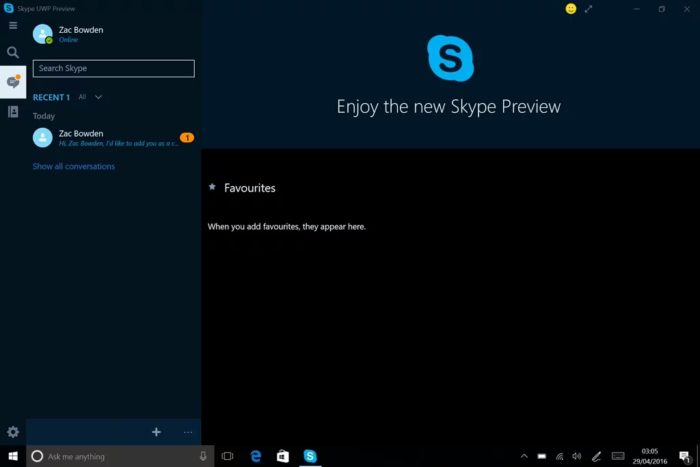Show hidden tray icons chevron

coord(524,456)
